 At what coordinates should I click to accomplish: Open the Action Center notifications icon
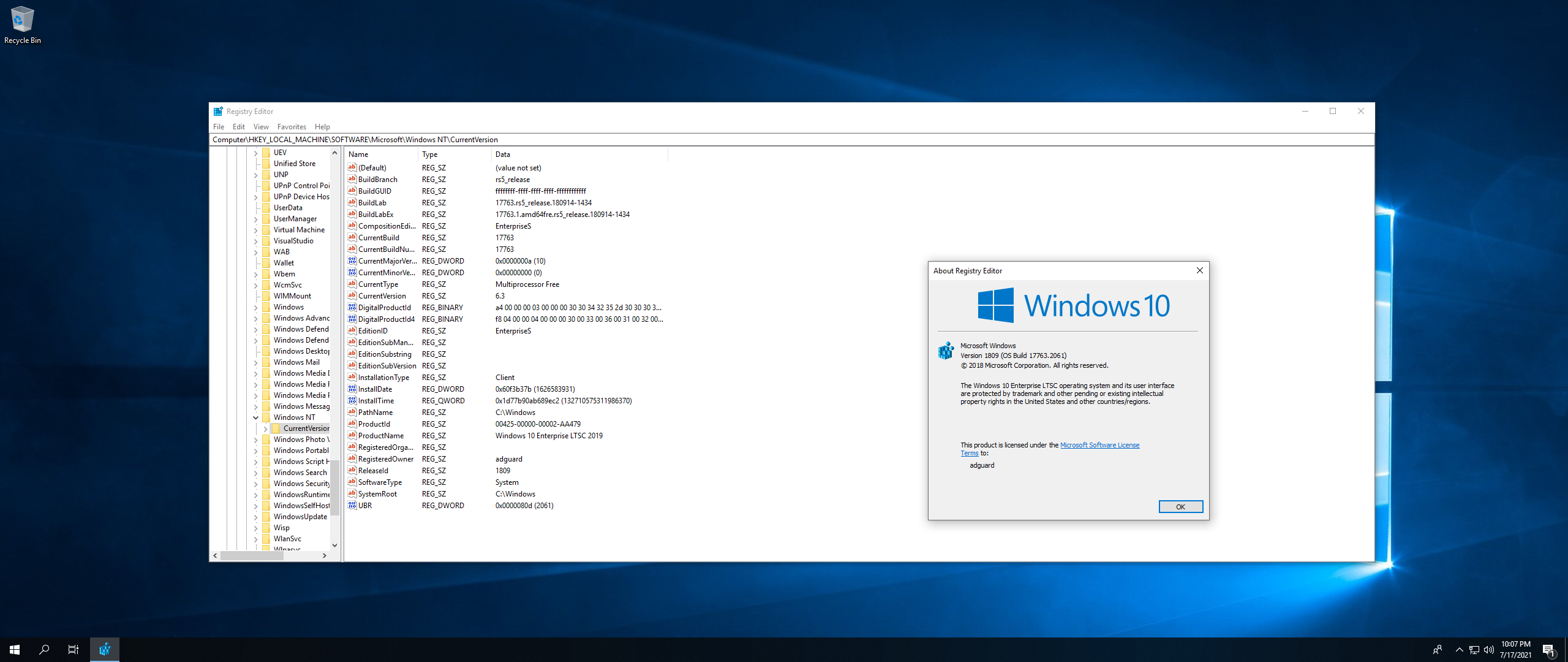(x=1548, y=650)
